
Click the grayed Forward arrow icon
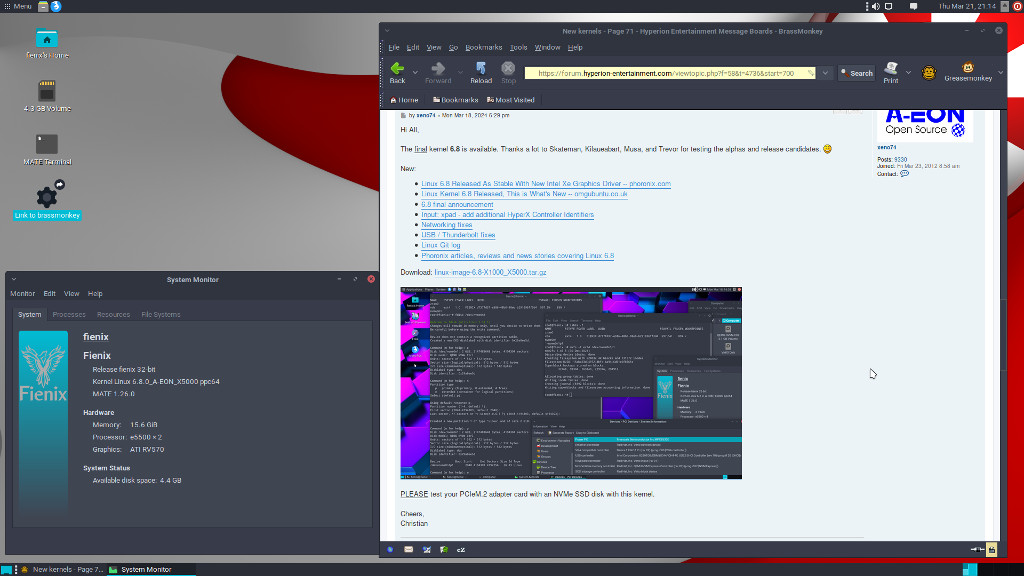click(x=438, y=69)
